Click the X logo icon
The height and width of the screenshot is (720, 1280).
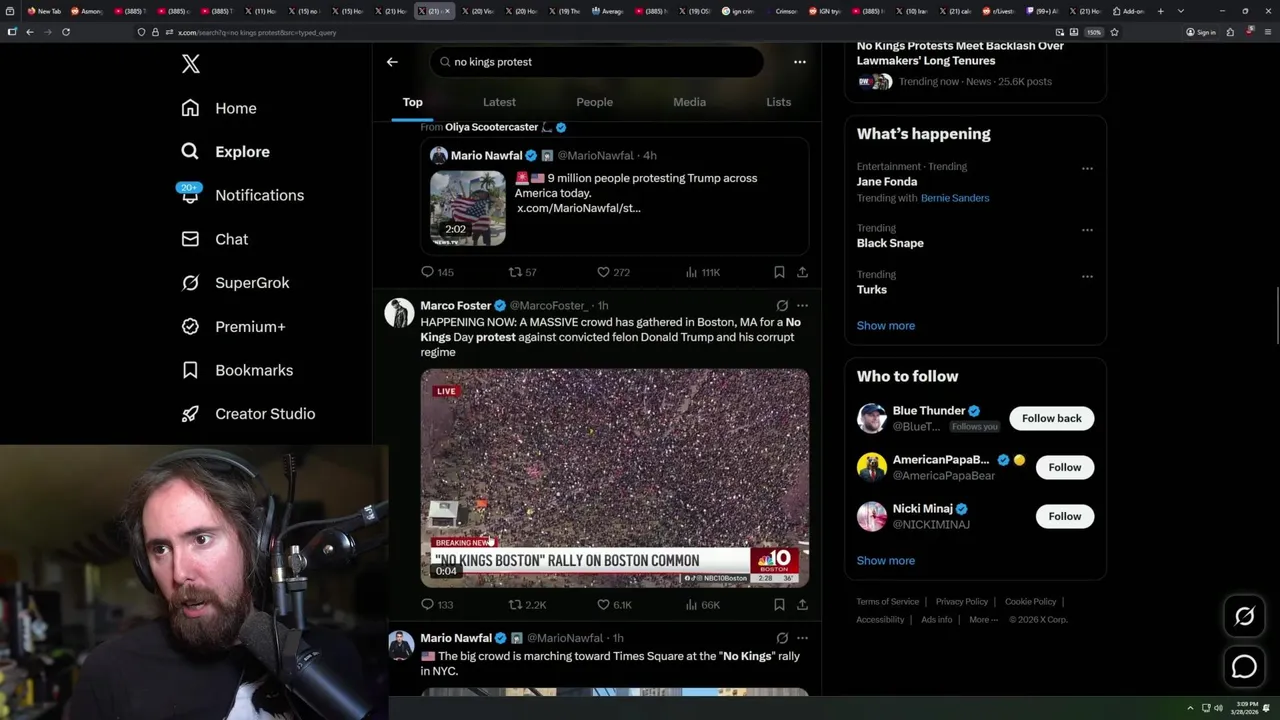pyautogui.click(x=191, y=65)
